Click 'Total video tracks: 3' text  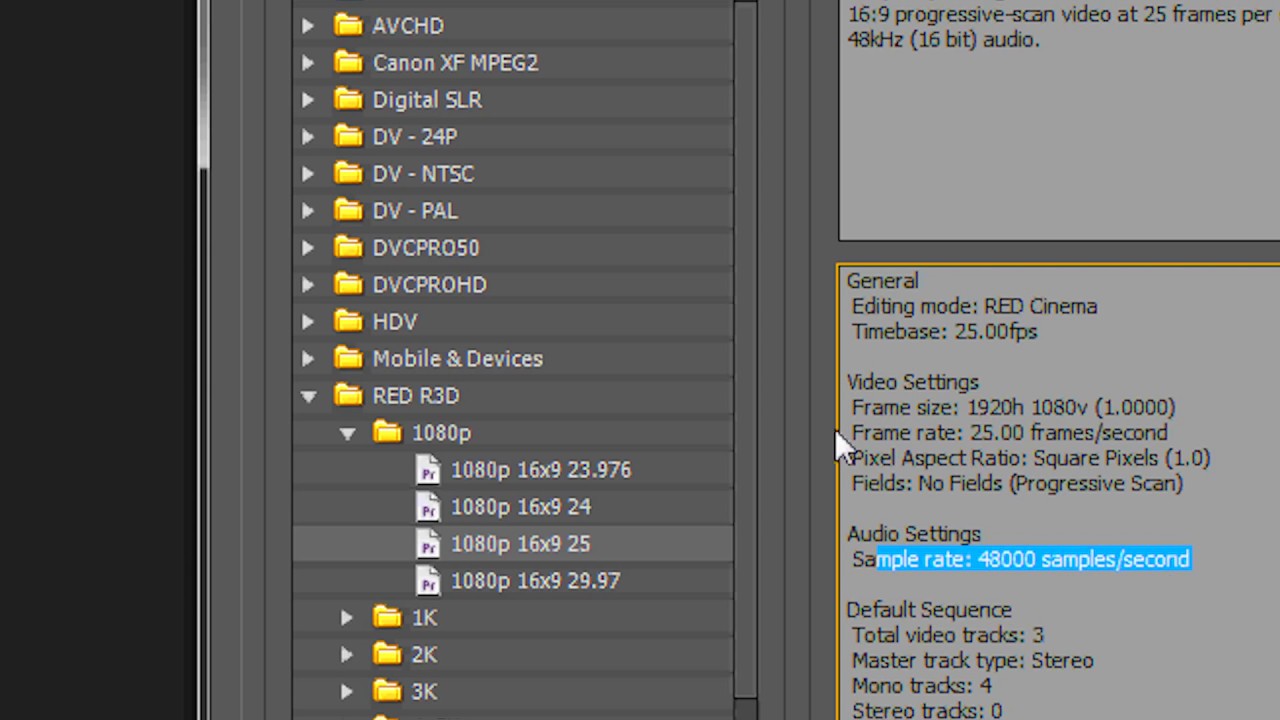pyautogui.click(x=947, y=635)
